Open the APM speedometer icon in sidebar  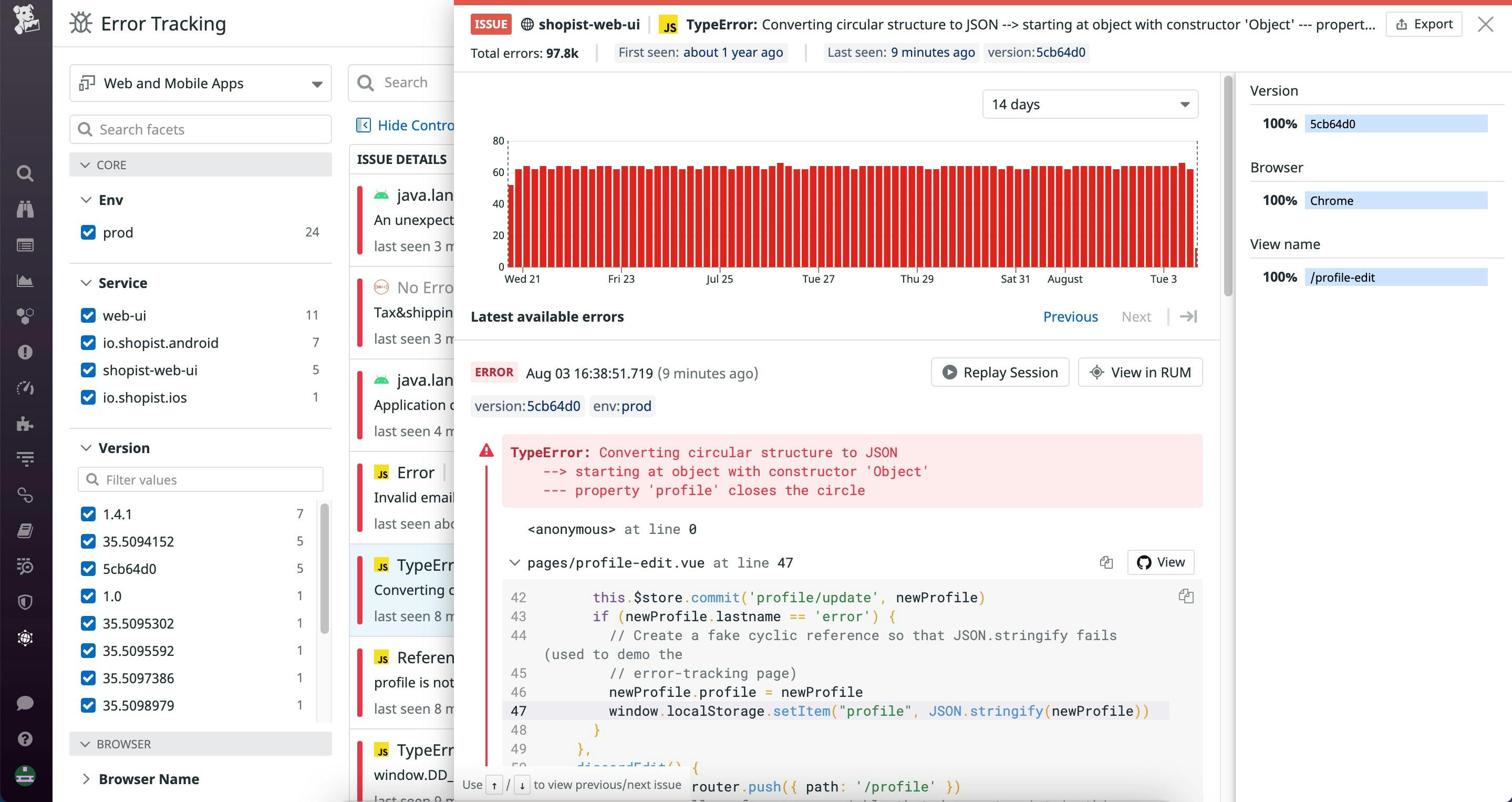click(24, 387)
